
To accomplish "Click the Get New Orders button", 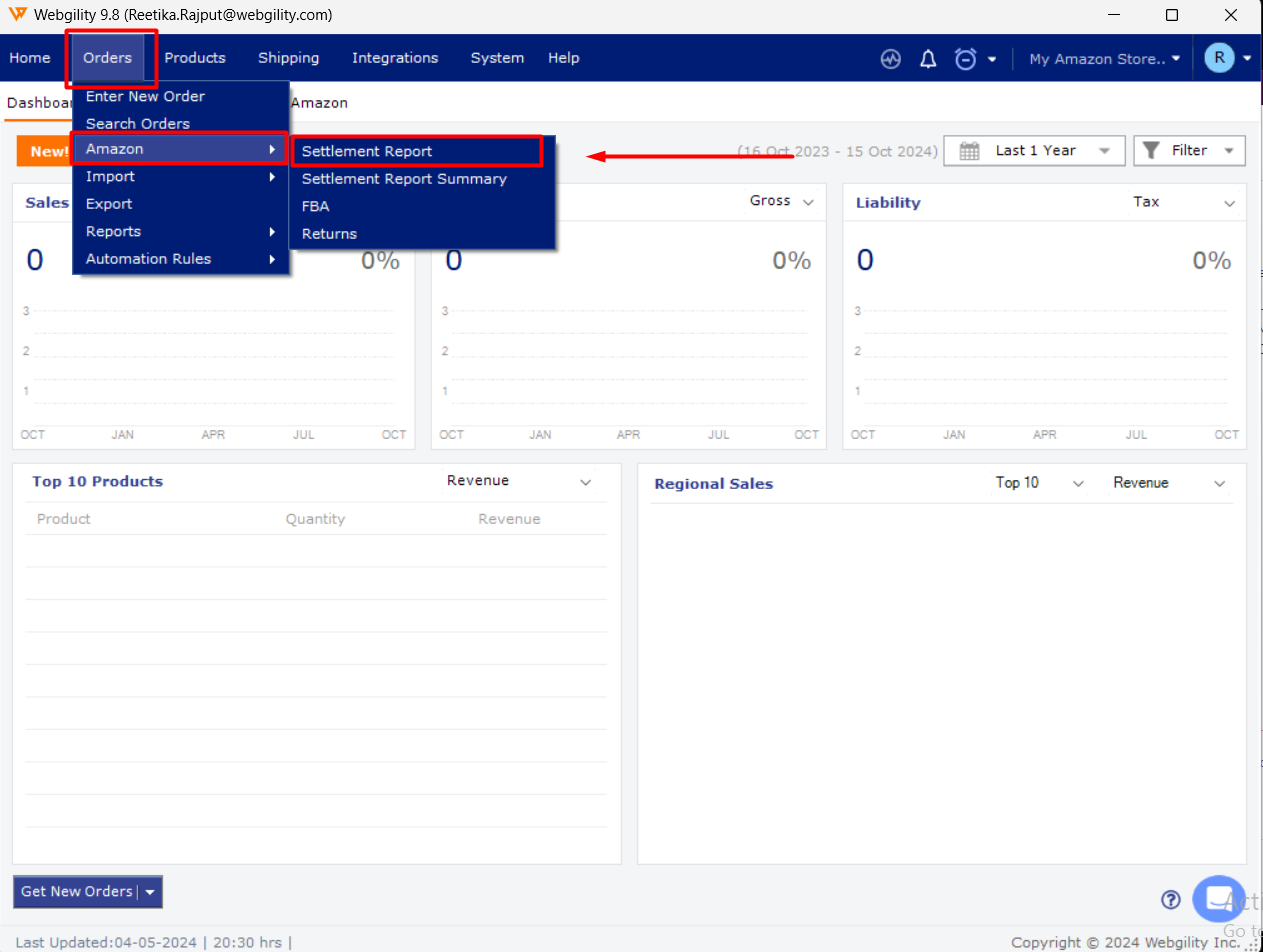I will [x=77, y=892].
